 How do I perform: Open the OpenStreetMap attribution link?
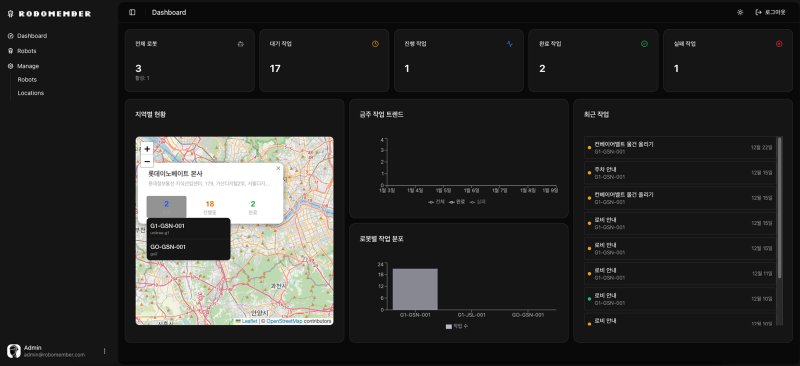[x=284, y=322]
